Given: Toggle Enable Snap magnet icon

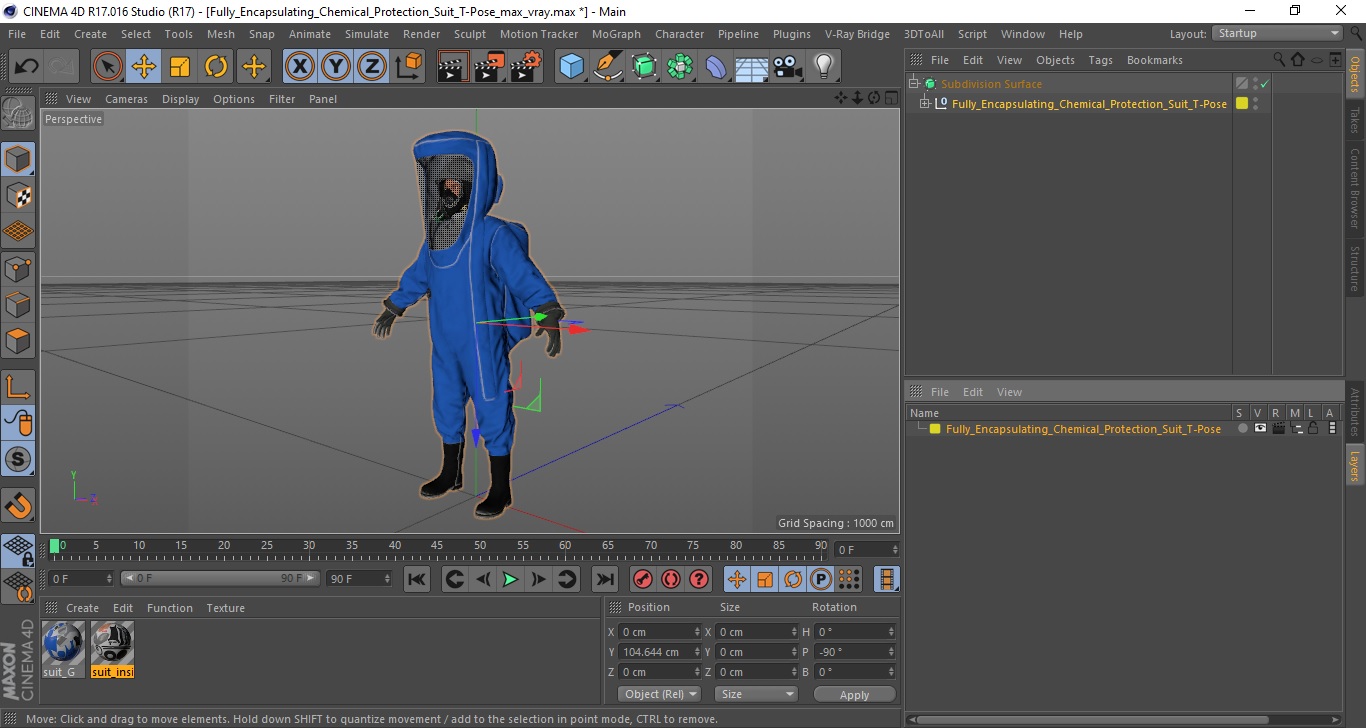Looking at the screenshot, I should point(18,505).
